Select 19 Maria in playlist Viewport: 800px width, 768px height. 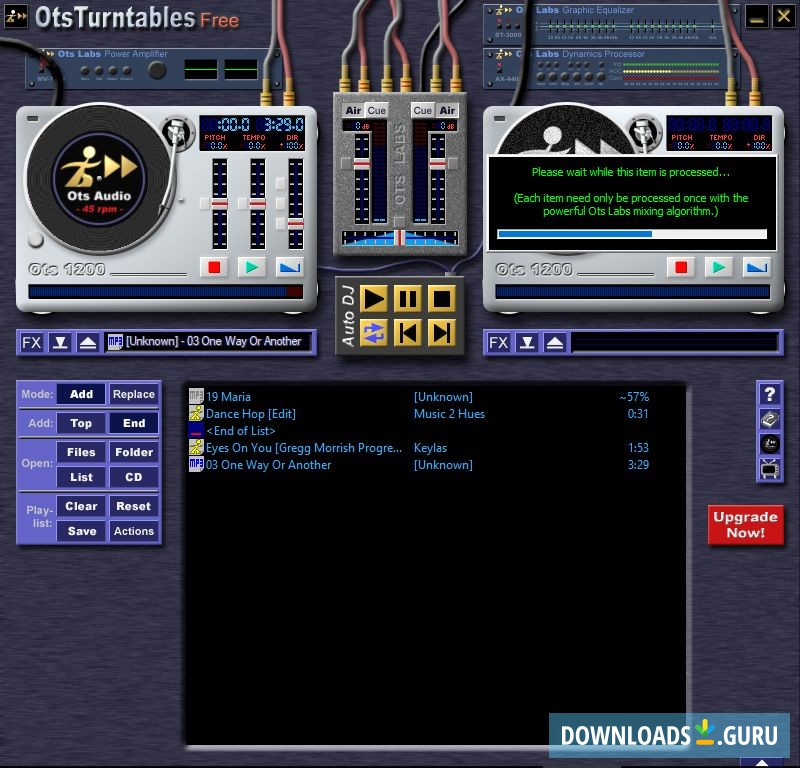pyautogui.click(x=419, y=397)
